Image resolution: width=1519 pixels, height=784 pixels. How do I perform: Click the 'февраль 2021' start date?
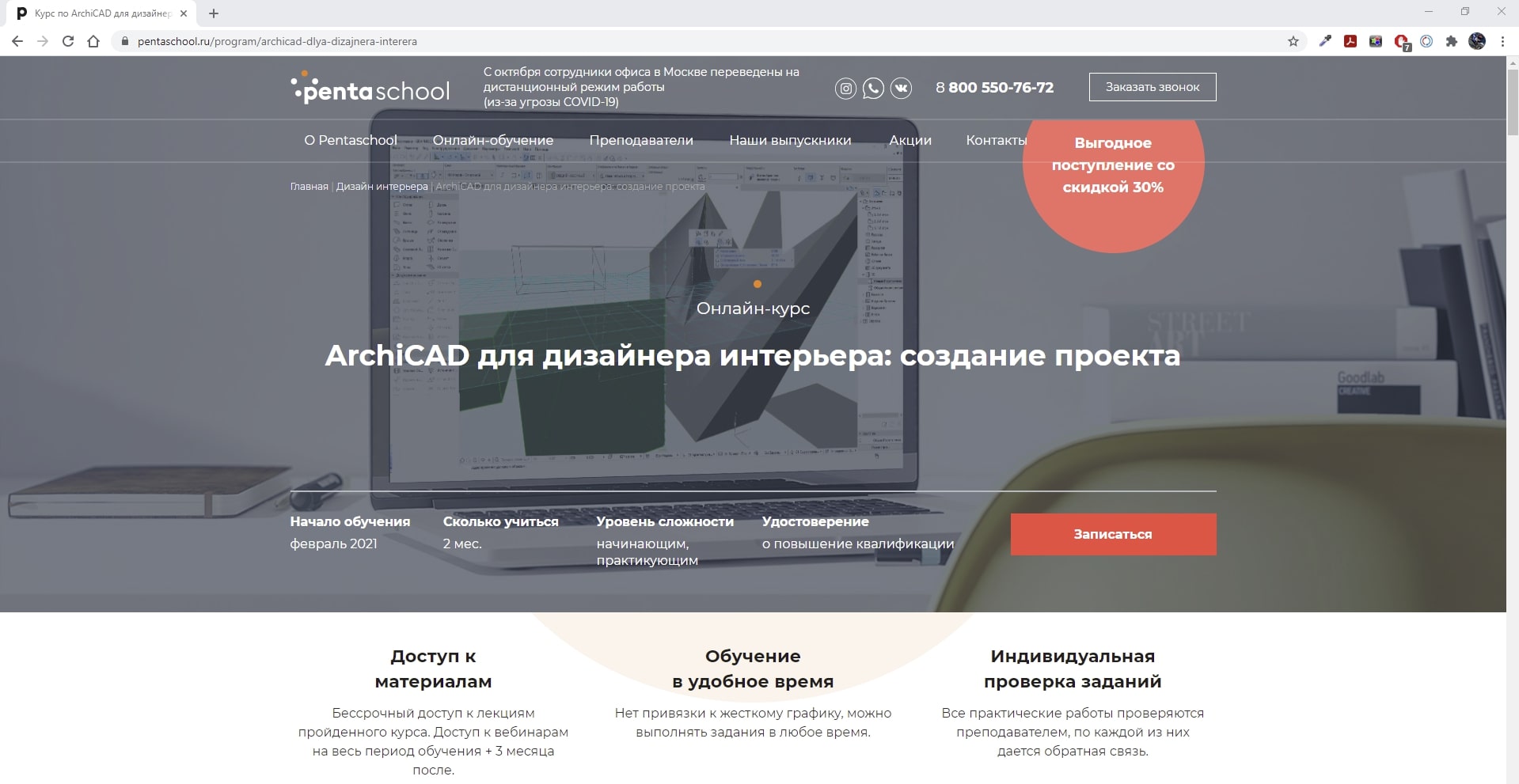coord(333,543)
